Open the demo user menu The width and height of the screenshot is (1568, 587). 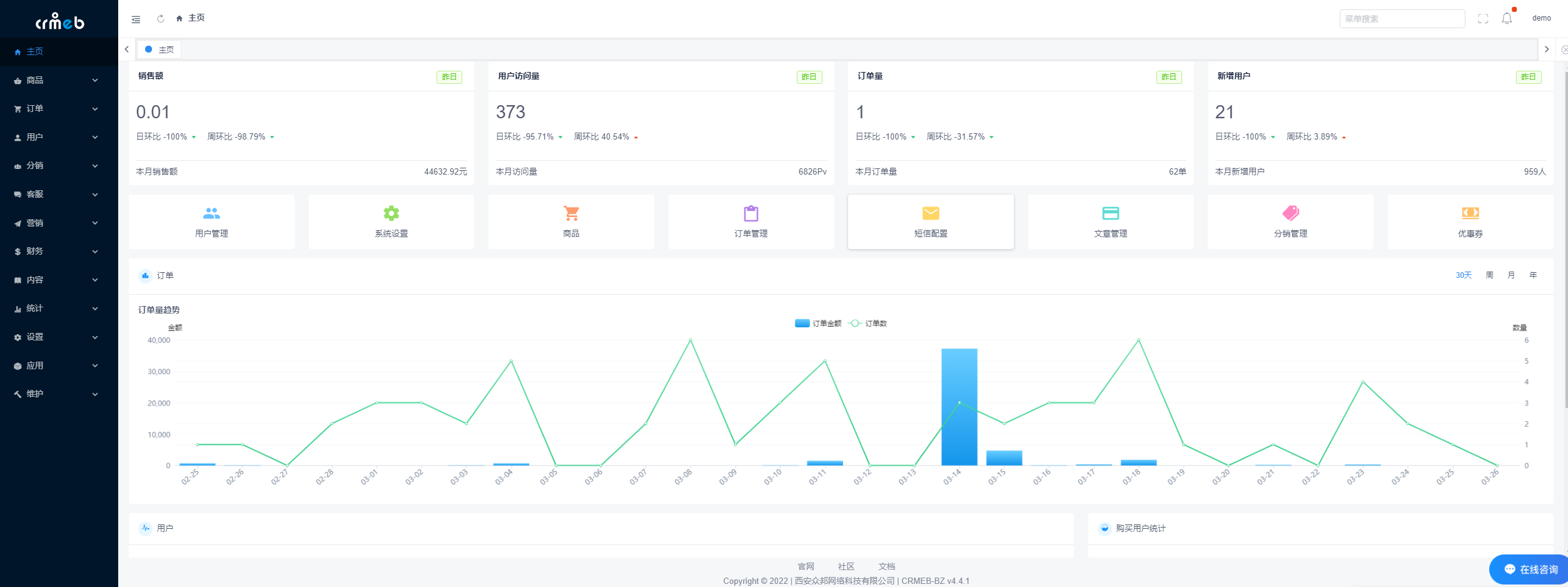tap(1541, 18)
